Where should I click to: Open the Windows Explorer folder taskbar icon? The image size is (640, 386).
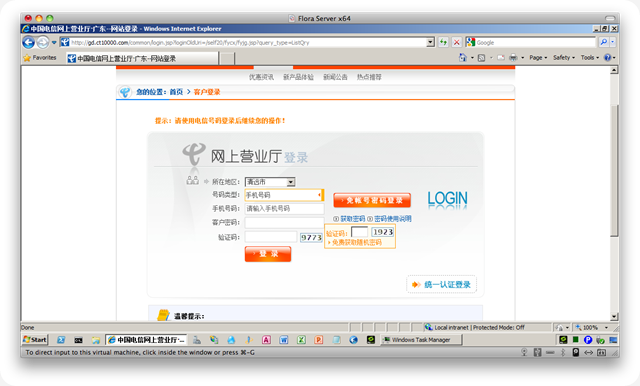pos(96,339)
